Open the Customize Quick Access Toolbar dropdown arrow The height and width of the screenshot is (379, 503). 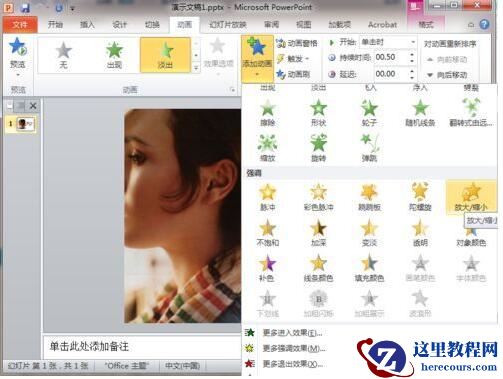pos(72,8)
